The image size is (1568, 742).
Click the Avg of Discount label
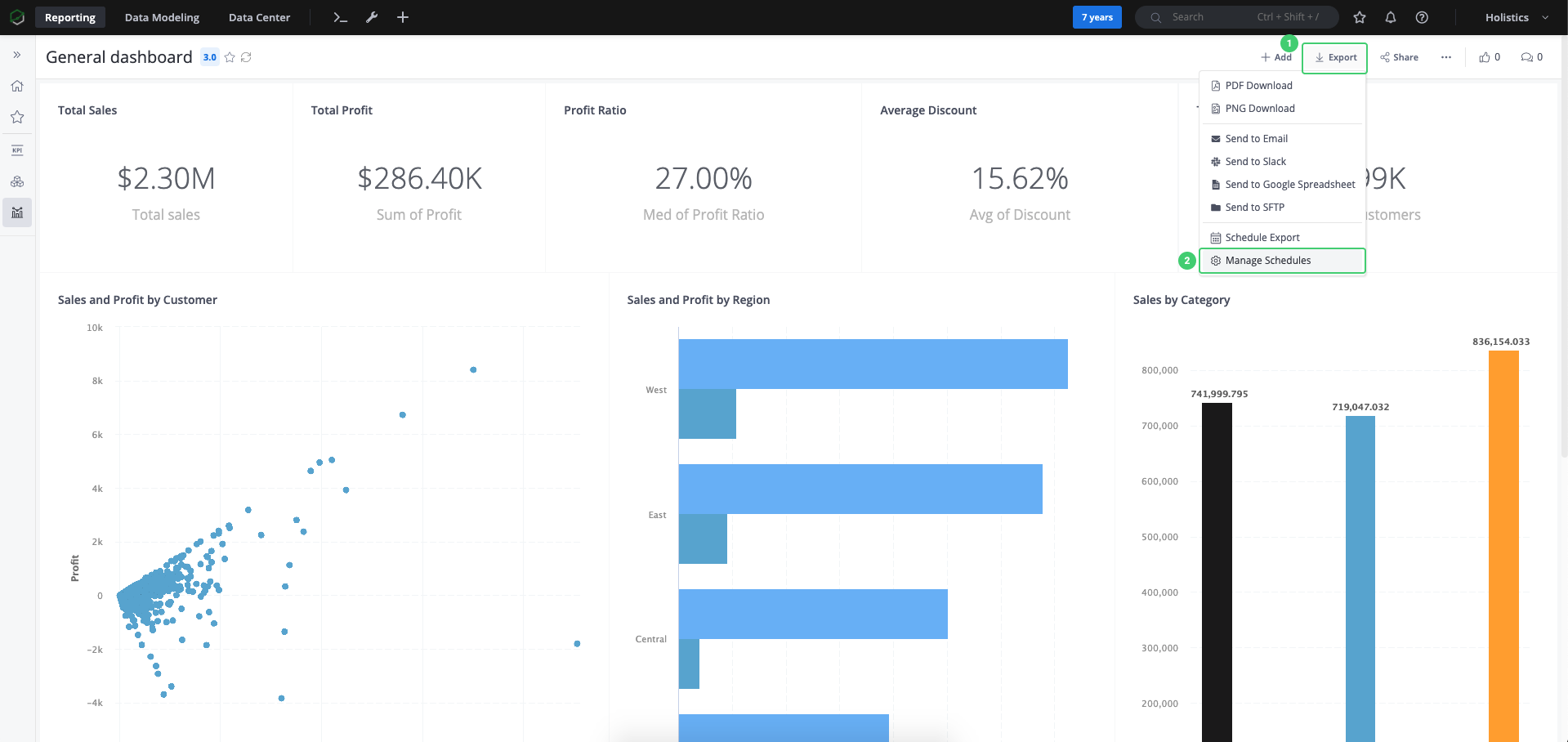tap(1020, 215)
